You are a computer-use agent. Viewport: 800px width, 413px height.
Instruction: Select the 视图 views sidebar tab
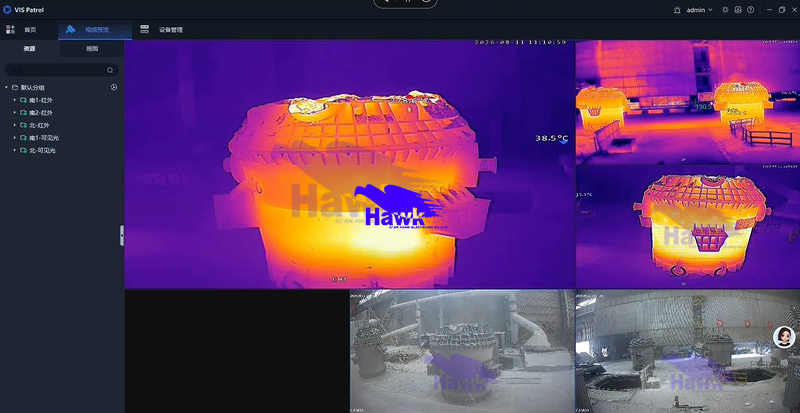[92, 49]
